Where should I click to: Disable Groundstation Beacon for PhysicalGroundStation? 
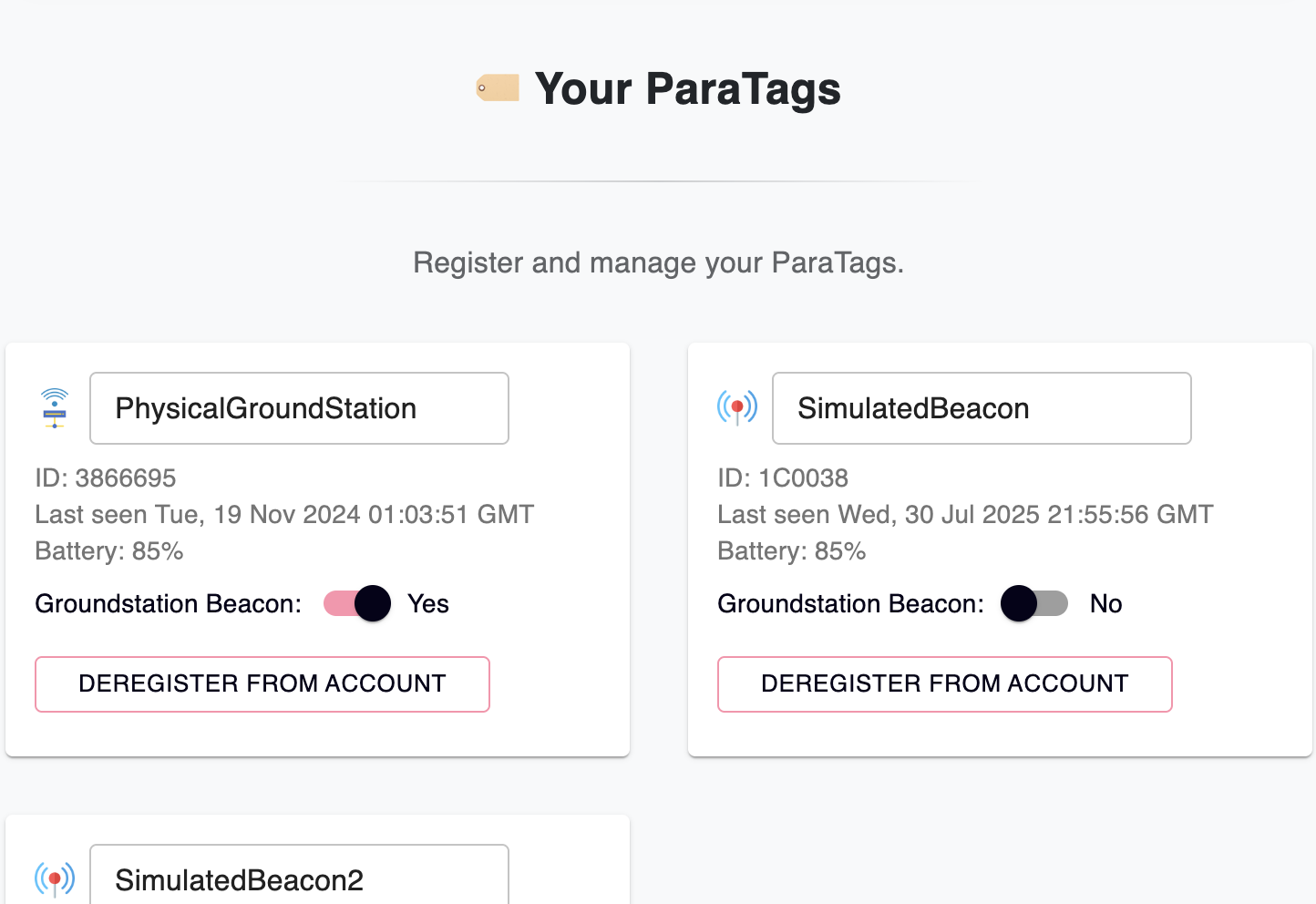358,603
